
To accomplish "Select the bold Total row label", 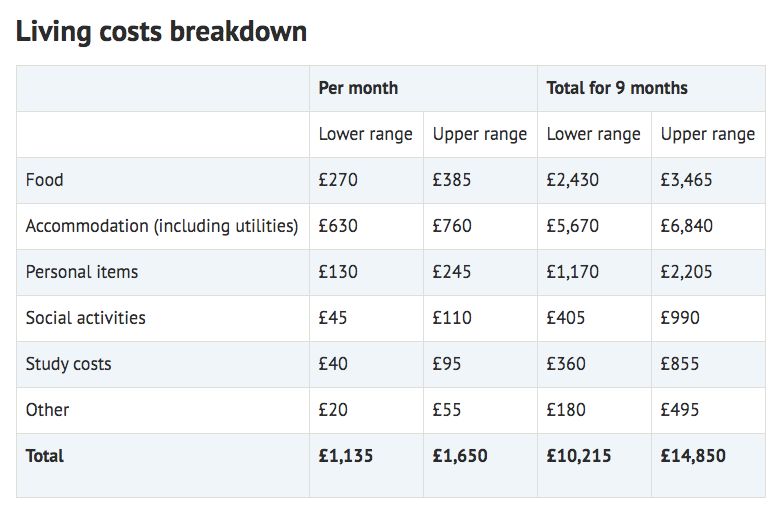I will (45, 456).
